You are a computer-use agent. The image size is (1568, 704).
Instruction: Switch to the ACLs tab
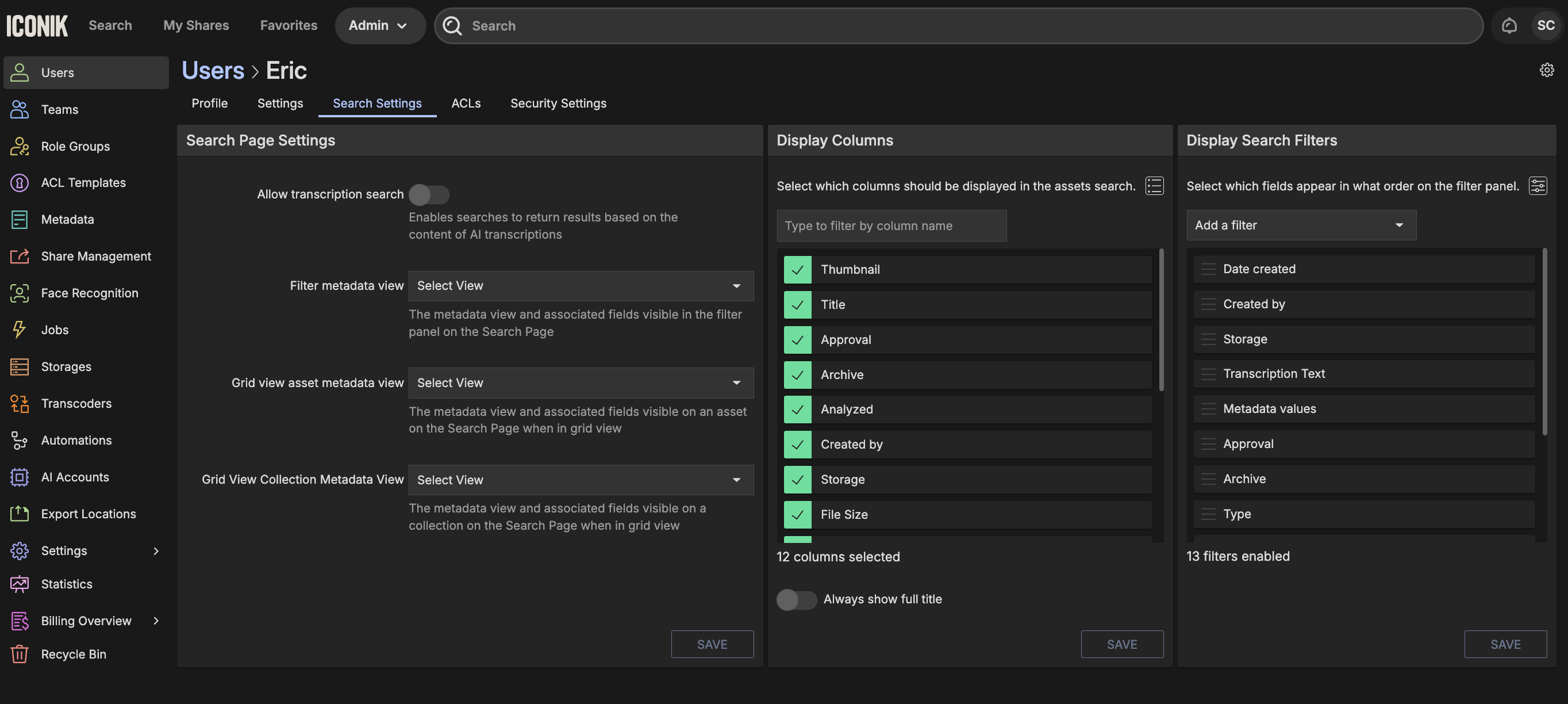(x=466, y=104)
